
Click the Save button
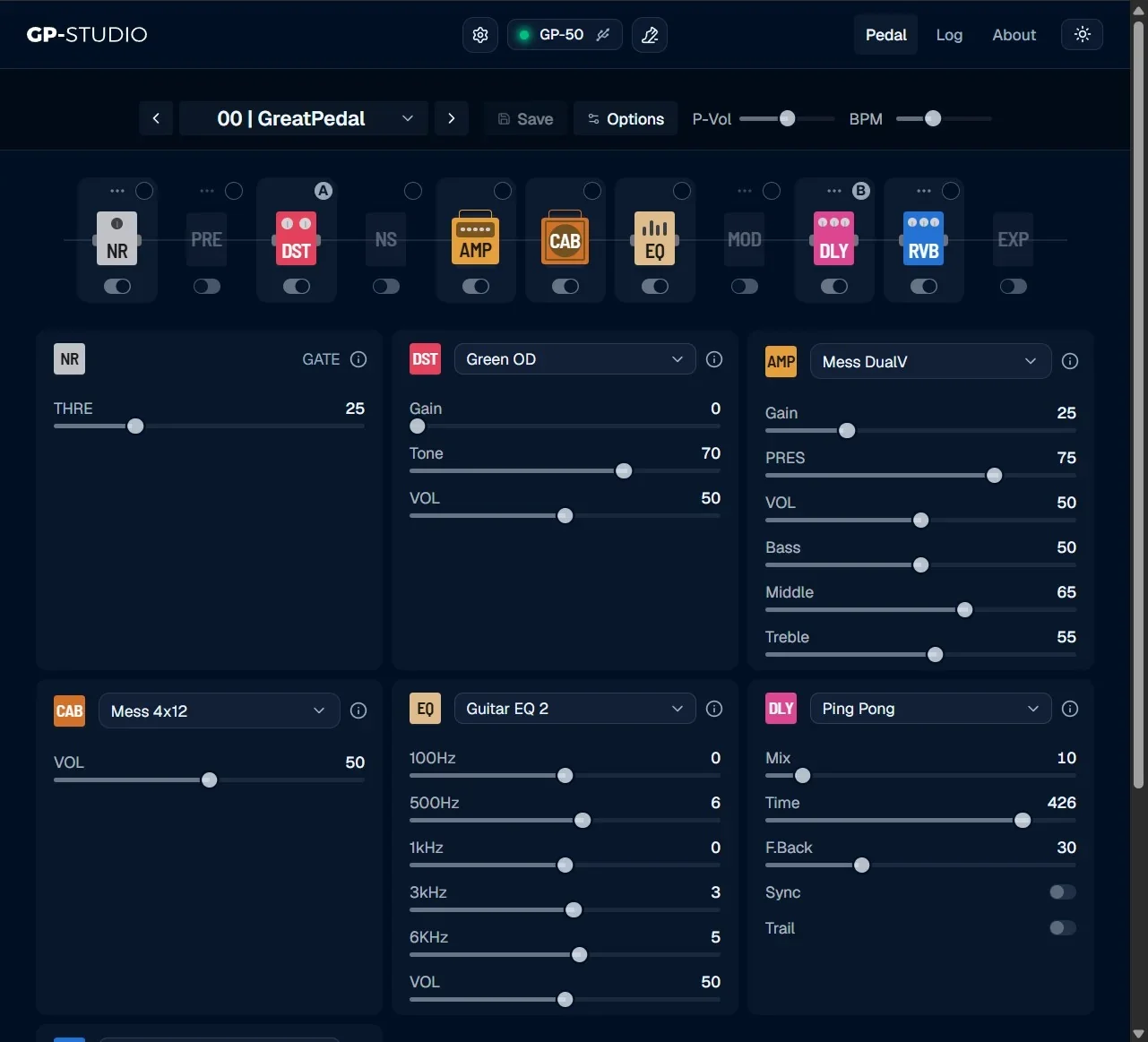click(526, 118)
